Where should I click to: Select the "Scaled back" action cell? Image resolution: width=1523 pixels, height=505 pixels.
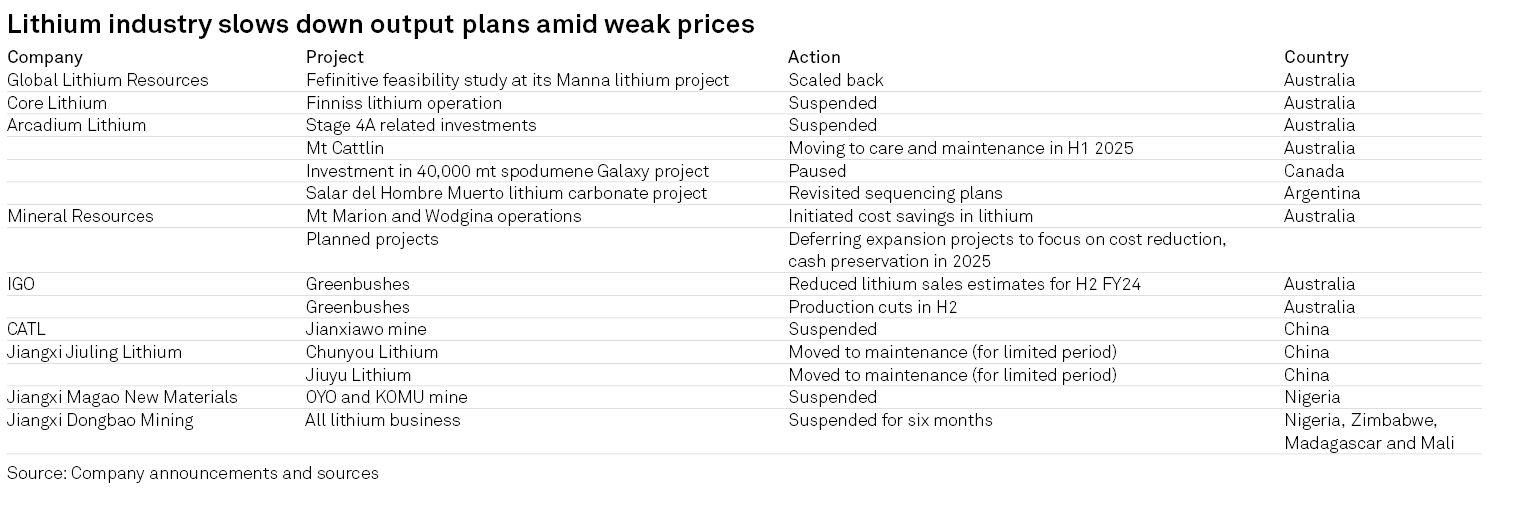click(x=836, y=80)
